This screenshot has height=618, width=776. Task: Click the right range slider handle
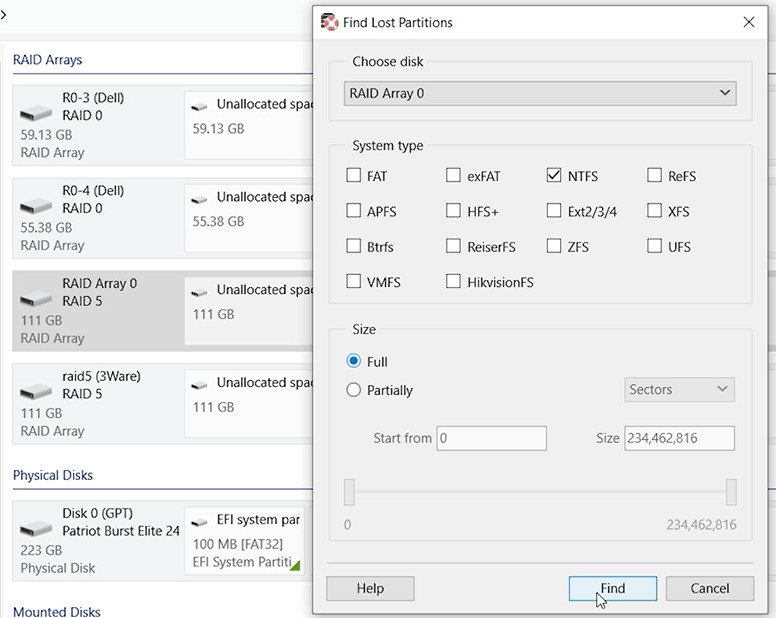731,492
